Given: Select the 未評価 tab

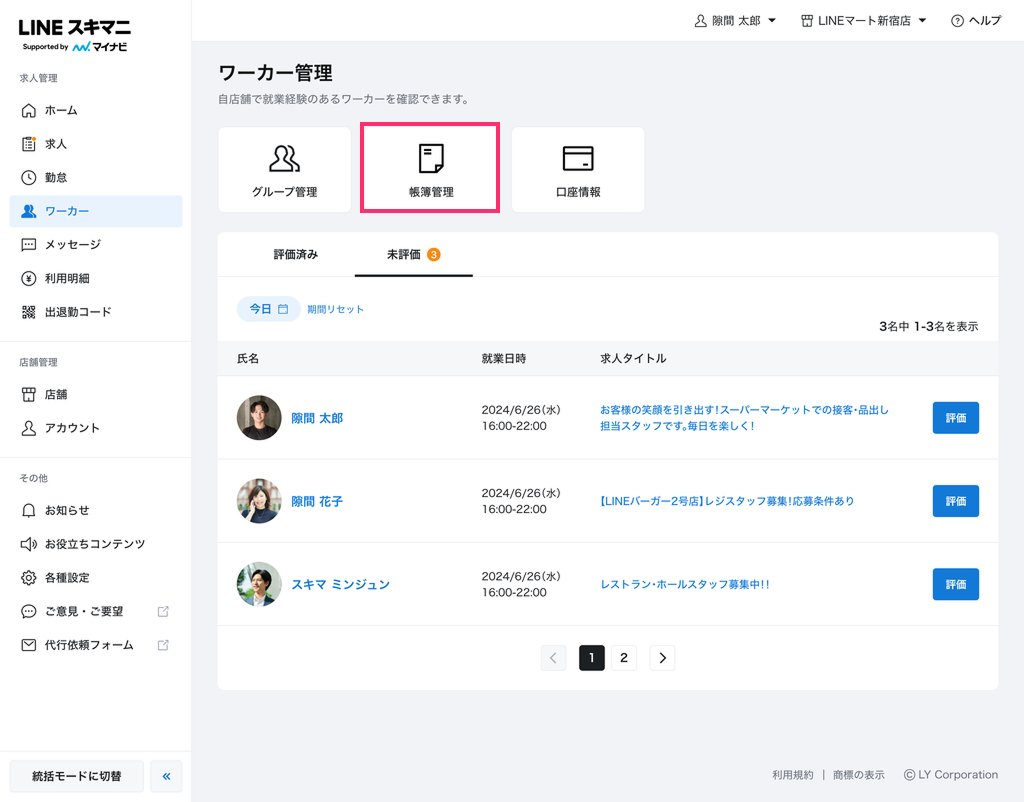Looking at the screenshot, I should coord(413,254).
